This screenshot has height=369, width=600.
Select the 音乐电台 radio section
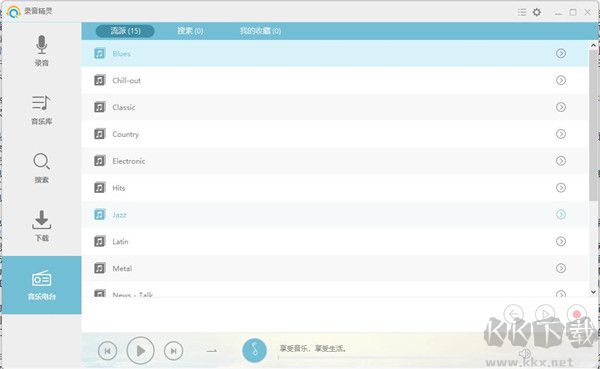(x=41, y=285)
